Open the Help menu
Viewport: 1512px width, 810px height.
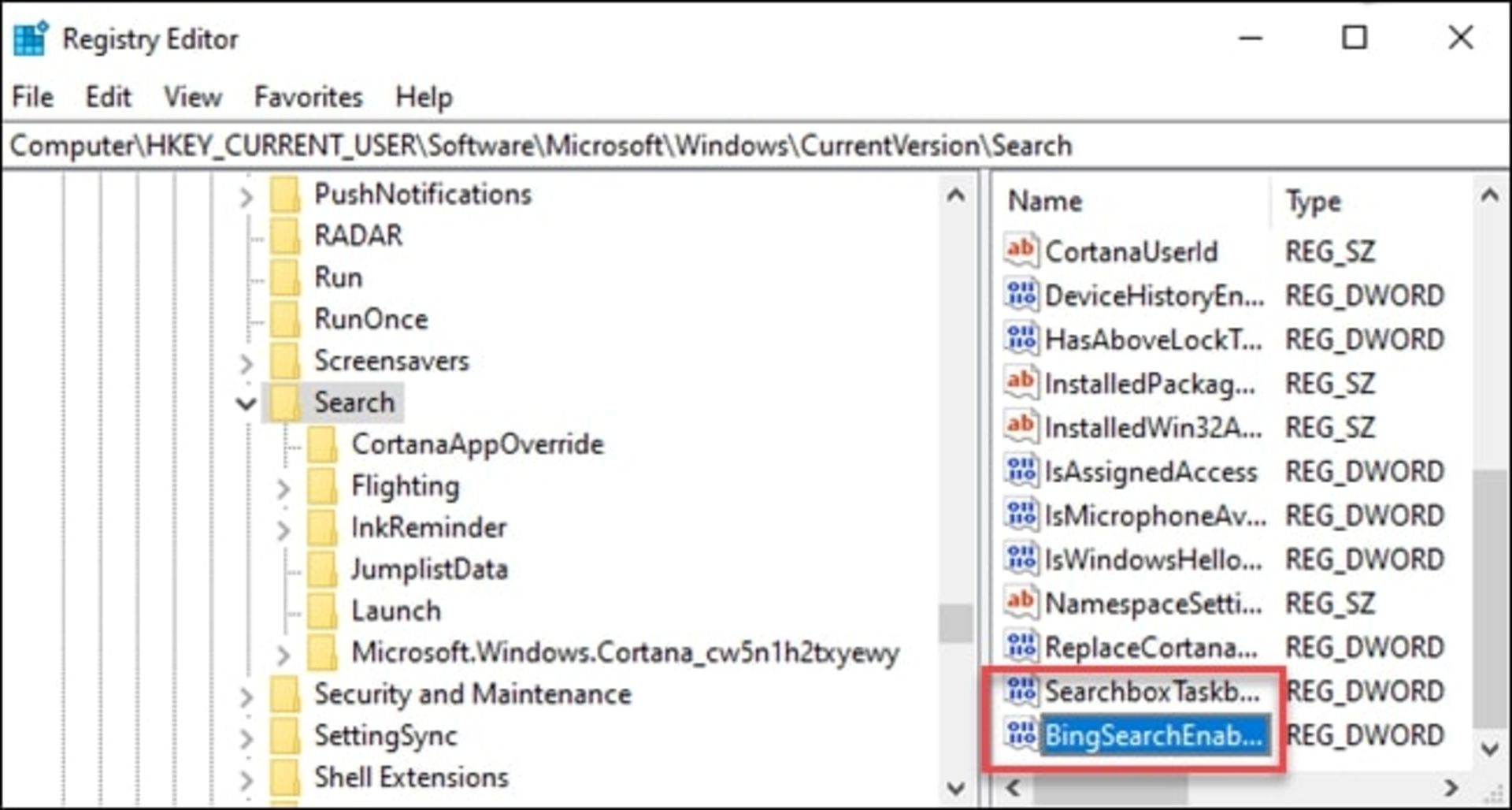click(x=424, y=97)
